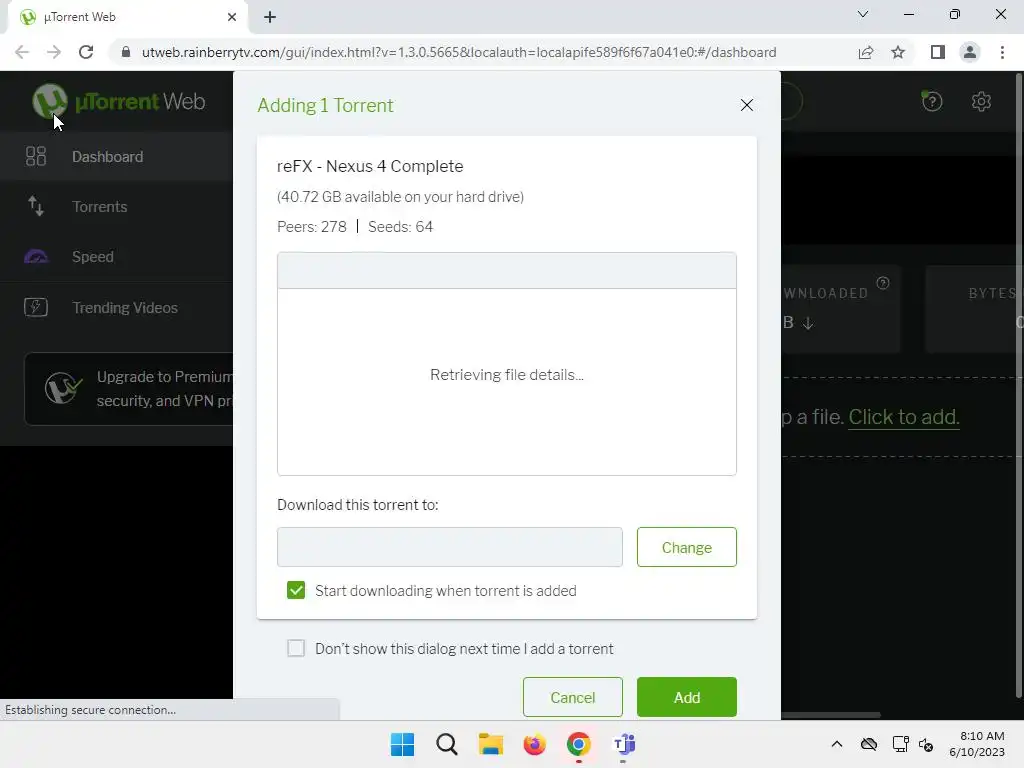Click the green Add button
This screenshot has height=768, width=1024.
[686, 697]
